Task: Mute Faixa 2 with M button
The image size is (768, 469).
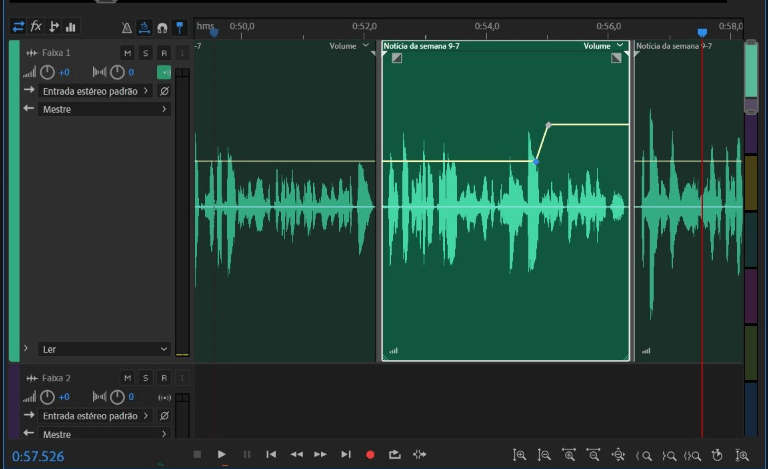Action: [x=127, y=378]
